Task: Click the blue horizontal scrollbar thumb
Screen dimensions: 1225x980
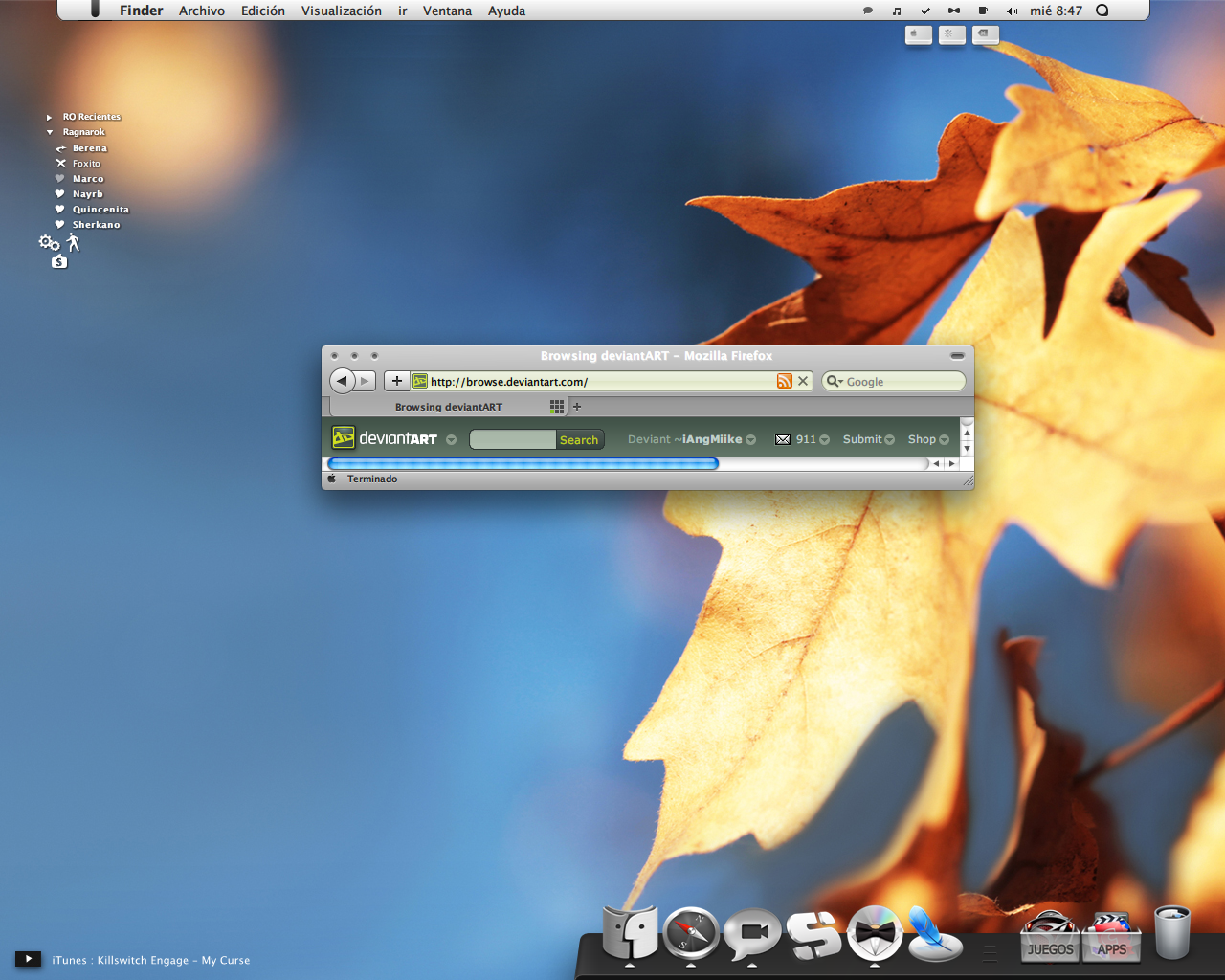Action: pyautogui.click(x=523, y=463)
